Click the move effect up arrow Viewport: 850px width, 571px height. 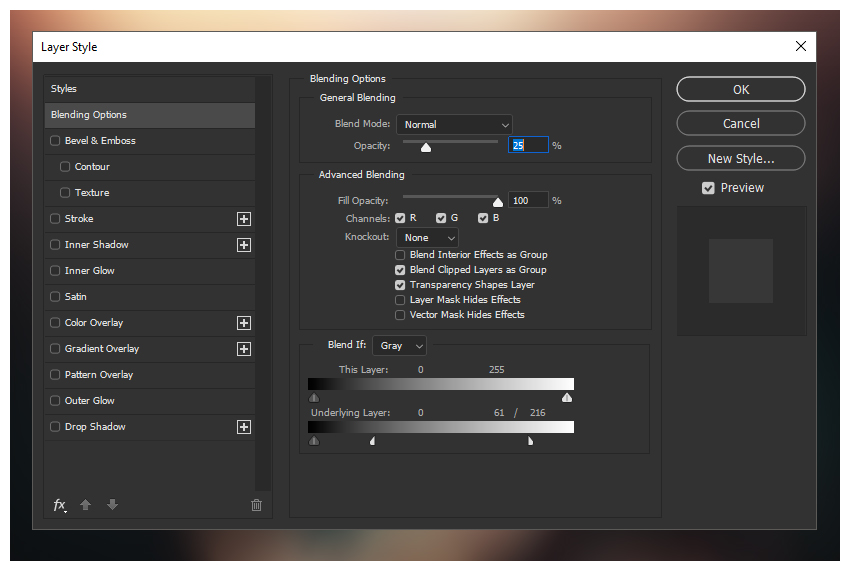[85, 505]
